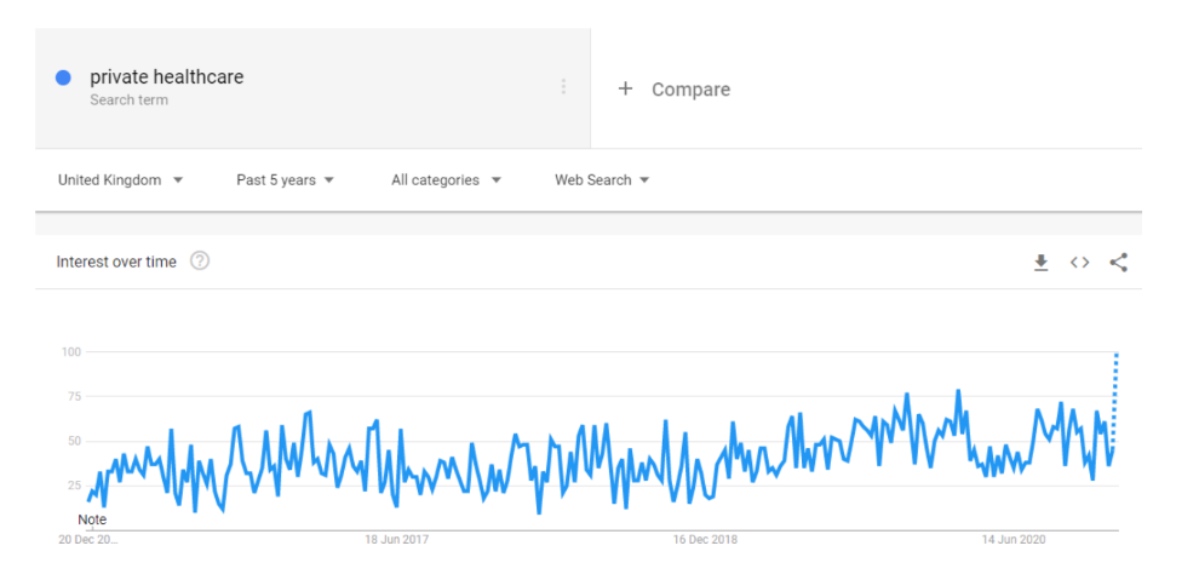This screenshot has width=1199, height=580.
Task: Open the search term options menu
Action: coord(564,86)
